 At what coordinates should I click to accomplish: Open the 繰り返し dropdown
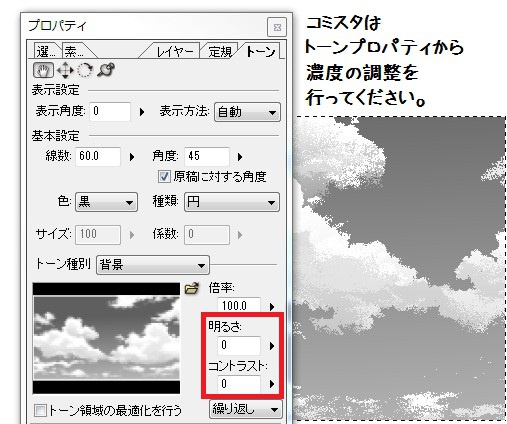point(246,409)
